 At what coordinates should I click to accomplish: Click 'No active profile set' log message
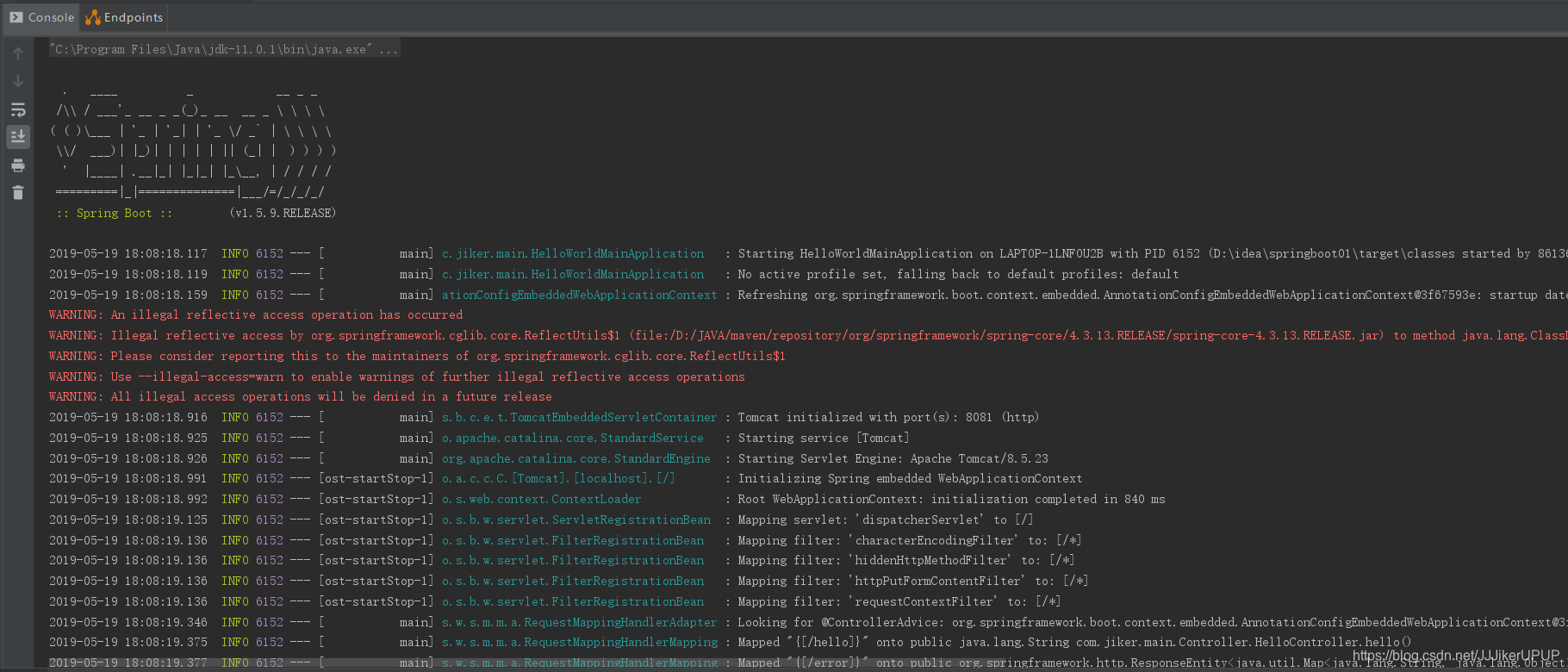(x=958, y=274)
